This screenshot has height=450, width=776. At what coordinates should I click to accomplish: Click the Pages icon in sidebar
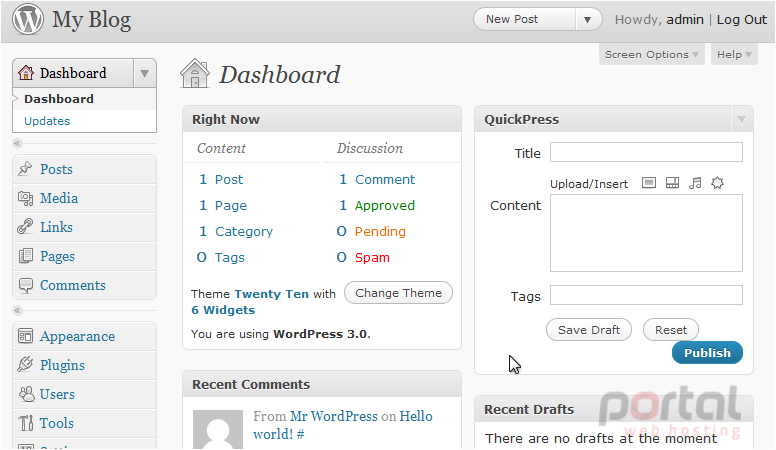point(25,256)
